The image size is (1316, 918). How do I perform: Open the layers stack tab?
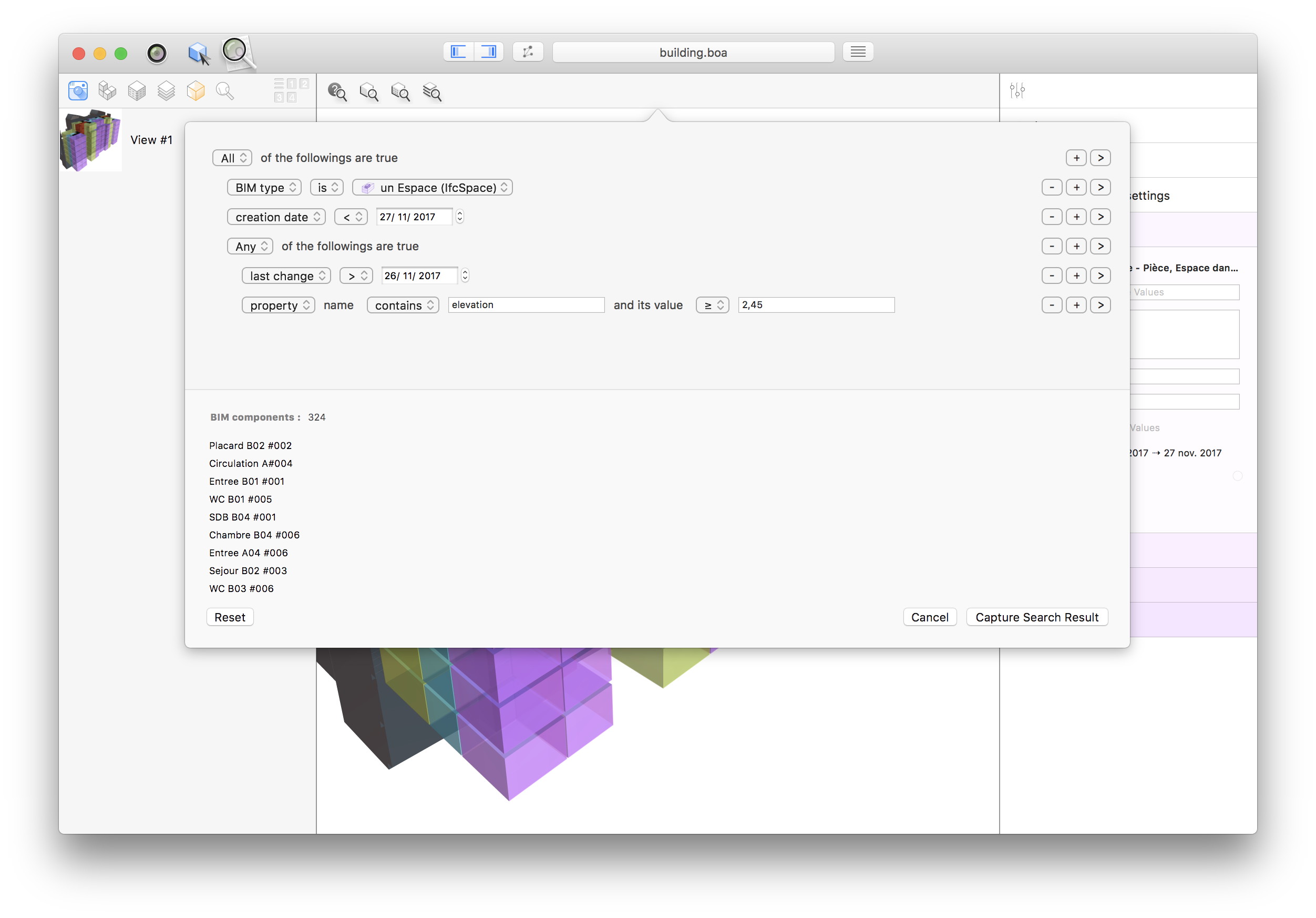[166, 90]
